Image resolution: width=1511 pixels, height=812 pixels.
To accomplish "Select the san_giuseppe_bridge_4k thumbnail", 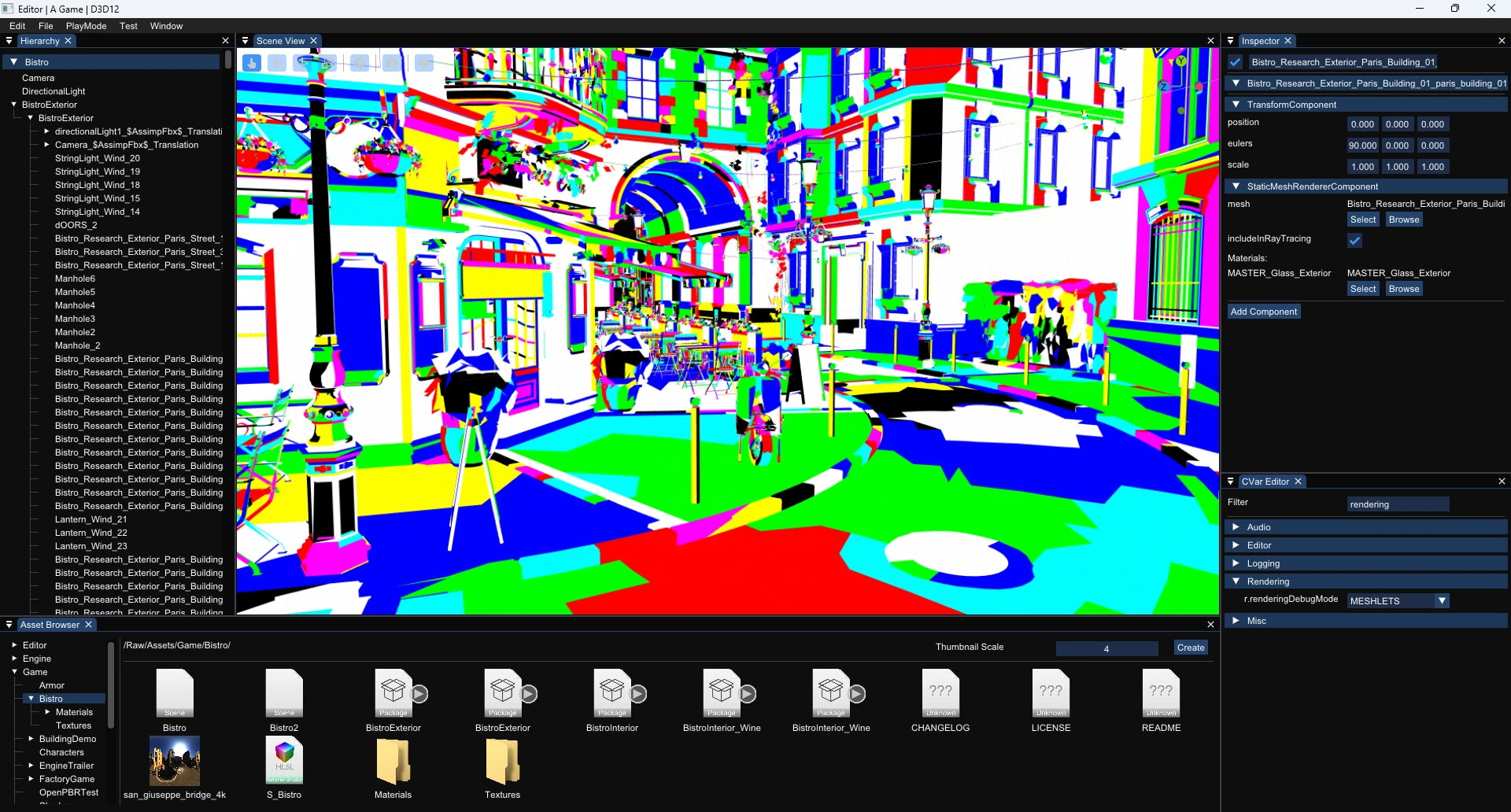I will (175, 761).
